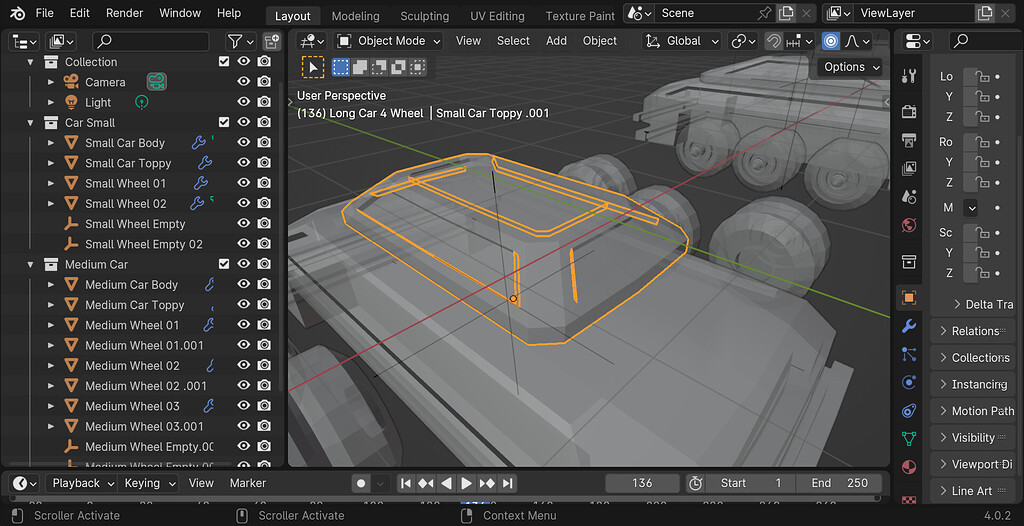Click Jump to Endpoint in the timeline
The height and width of the screenshot is (526, 1024).
click(x=508, y=483)
